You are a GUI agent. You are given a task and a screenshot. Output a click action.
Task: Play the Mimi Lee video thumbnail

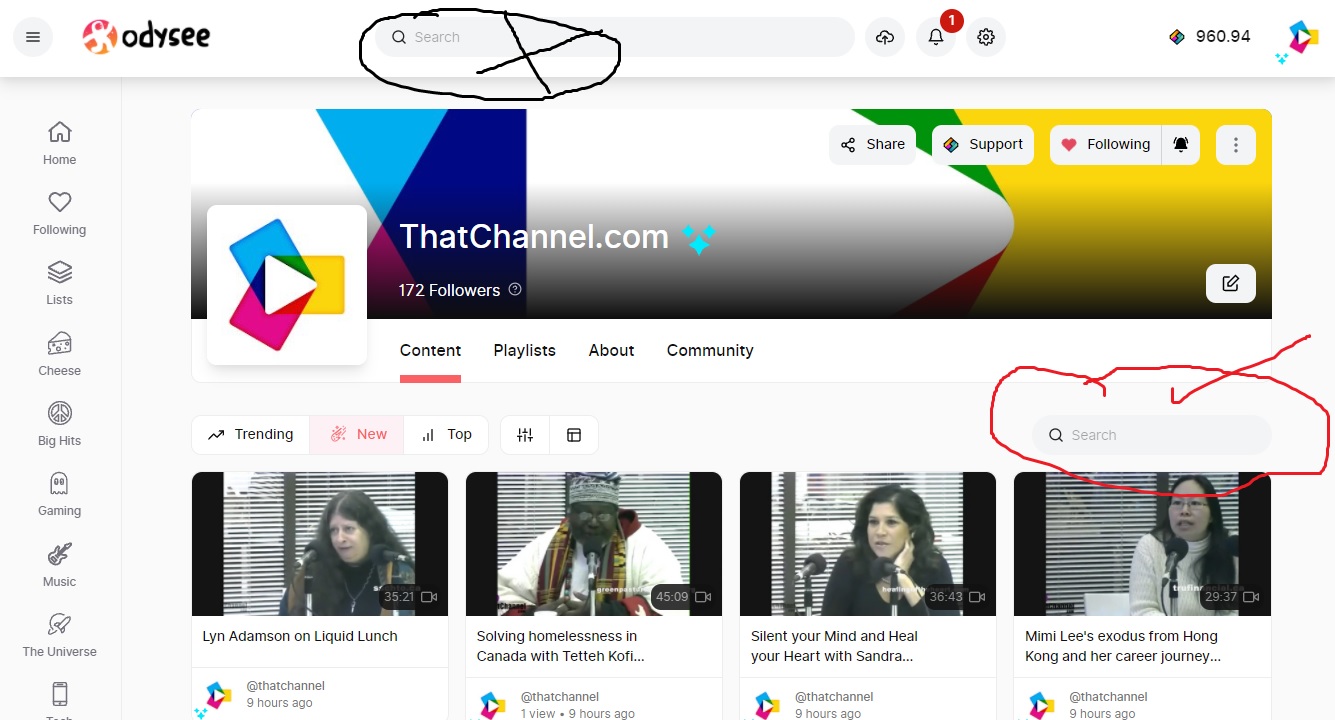1142,544
